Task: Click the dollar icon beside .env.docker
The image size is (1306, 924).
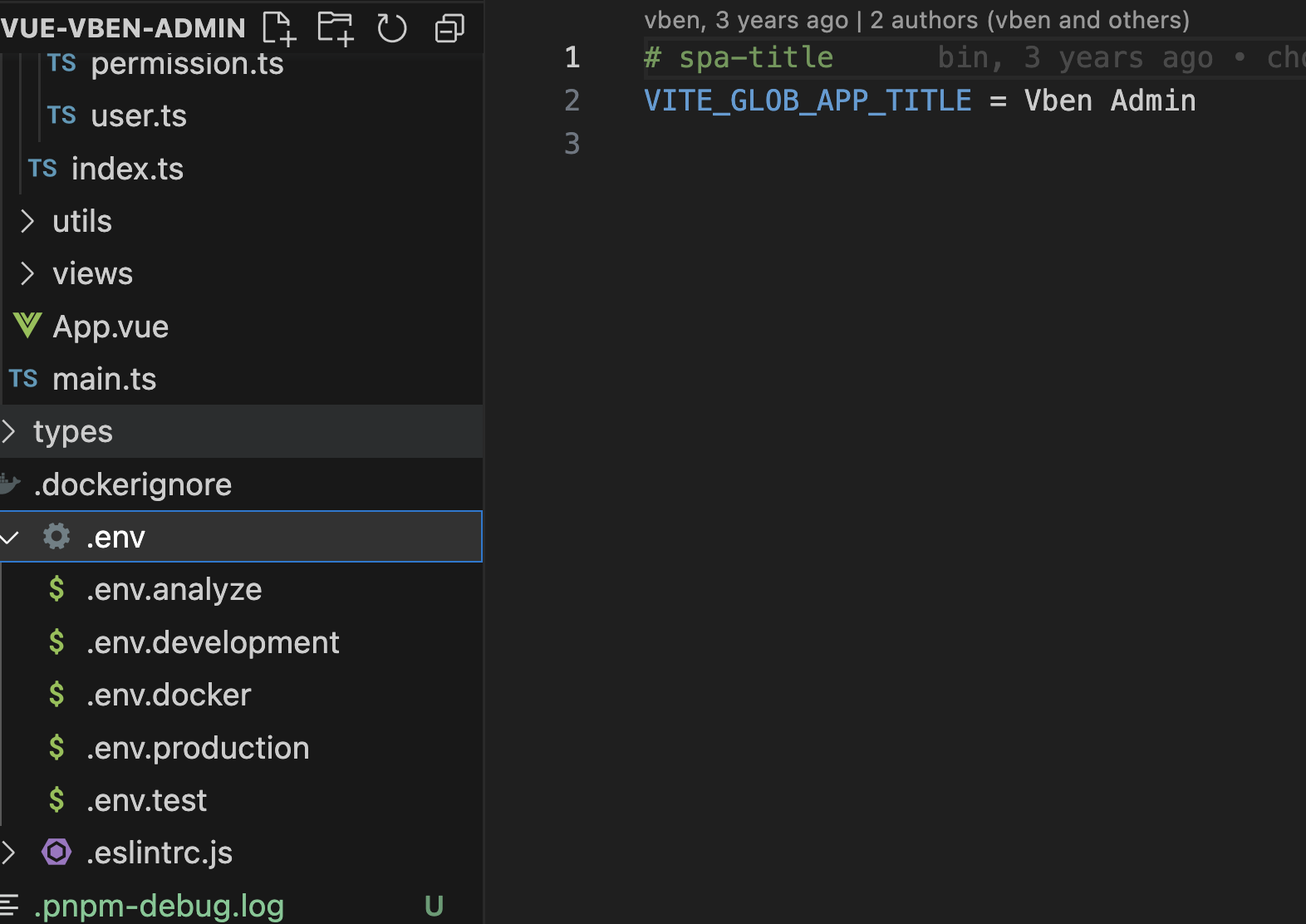Action: 56,695
